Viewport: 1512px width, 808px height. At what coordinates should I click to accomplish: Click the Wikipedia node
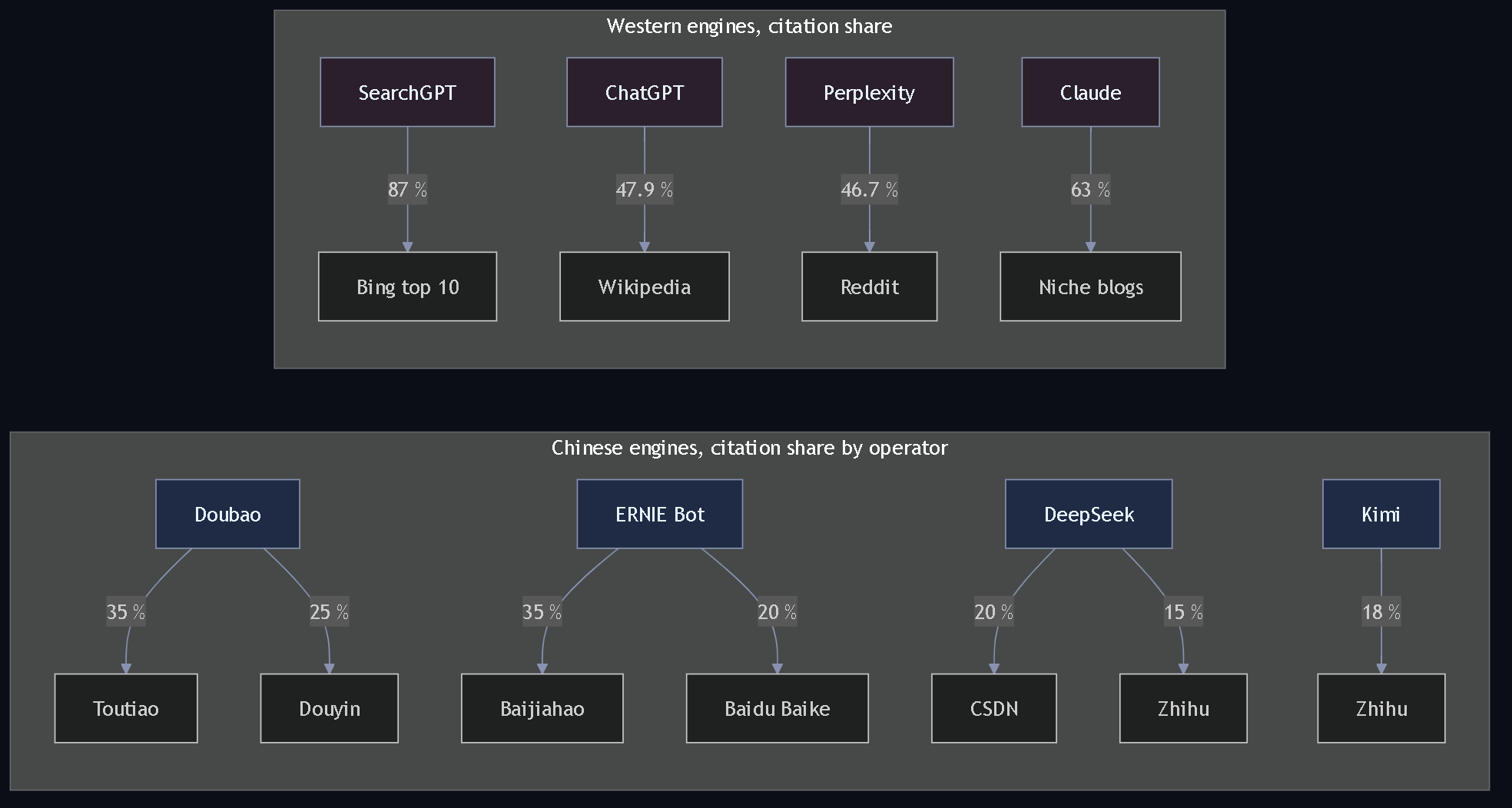click(x=645, y=286)
